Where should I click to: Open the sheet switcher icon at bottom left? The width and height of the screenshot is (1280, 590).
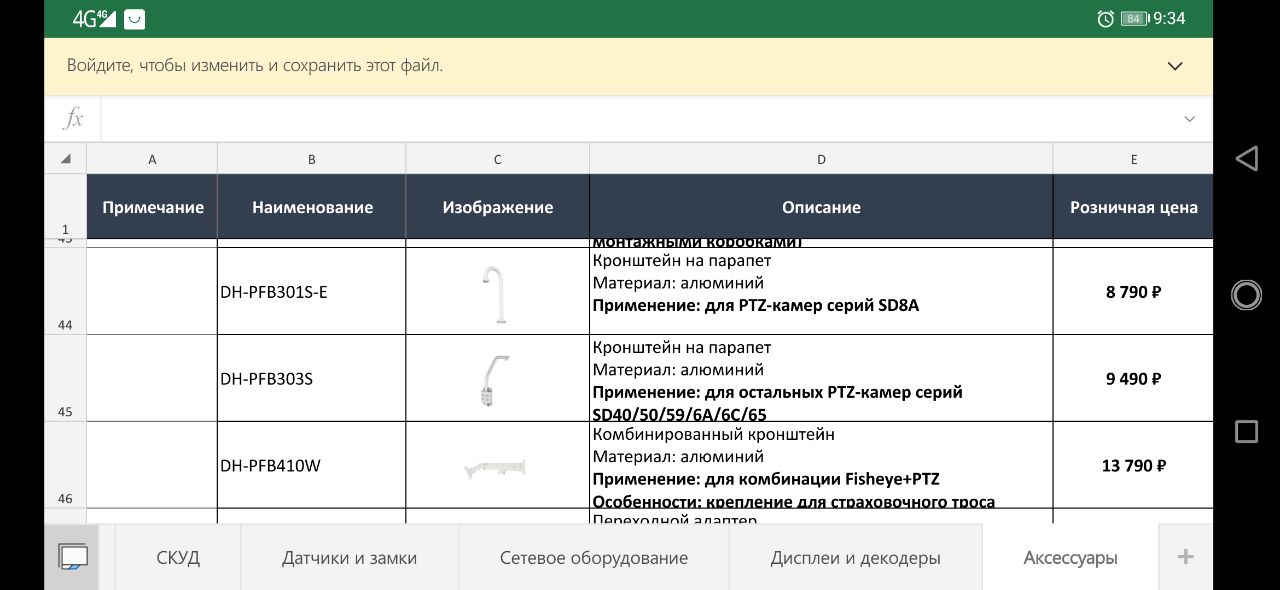point(73,557)
